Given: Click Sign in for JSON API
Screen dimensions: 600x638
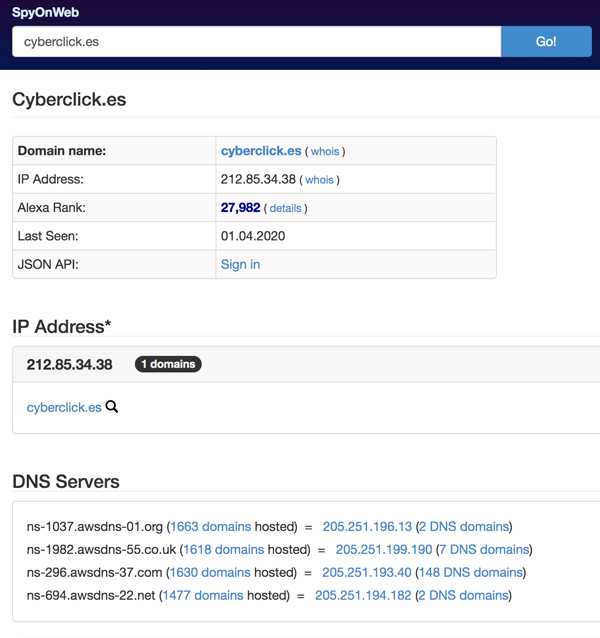Looking at the screenshot, I should tap(240, 264).
